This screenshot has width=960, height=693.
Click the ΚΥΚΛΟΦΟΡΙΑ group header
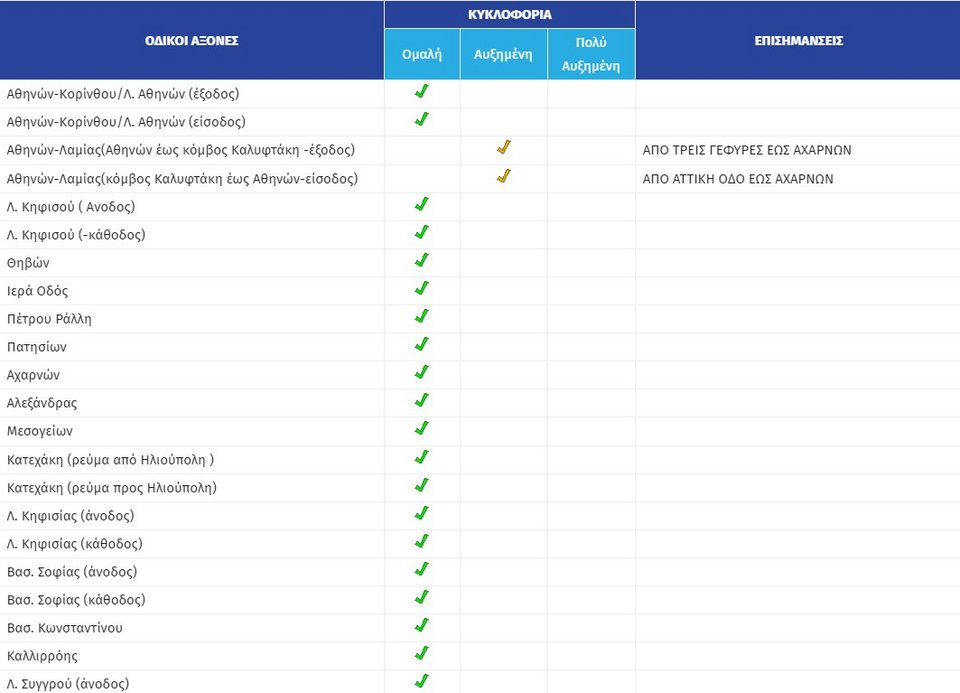(x=510, y=15)
